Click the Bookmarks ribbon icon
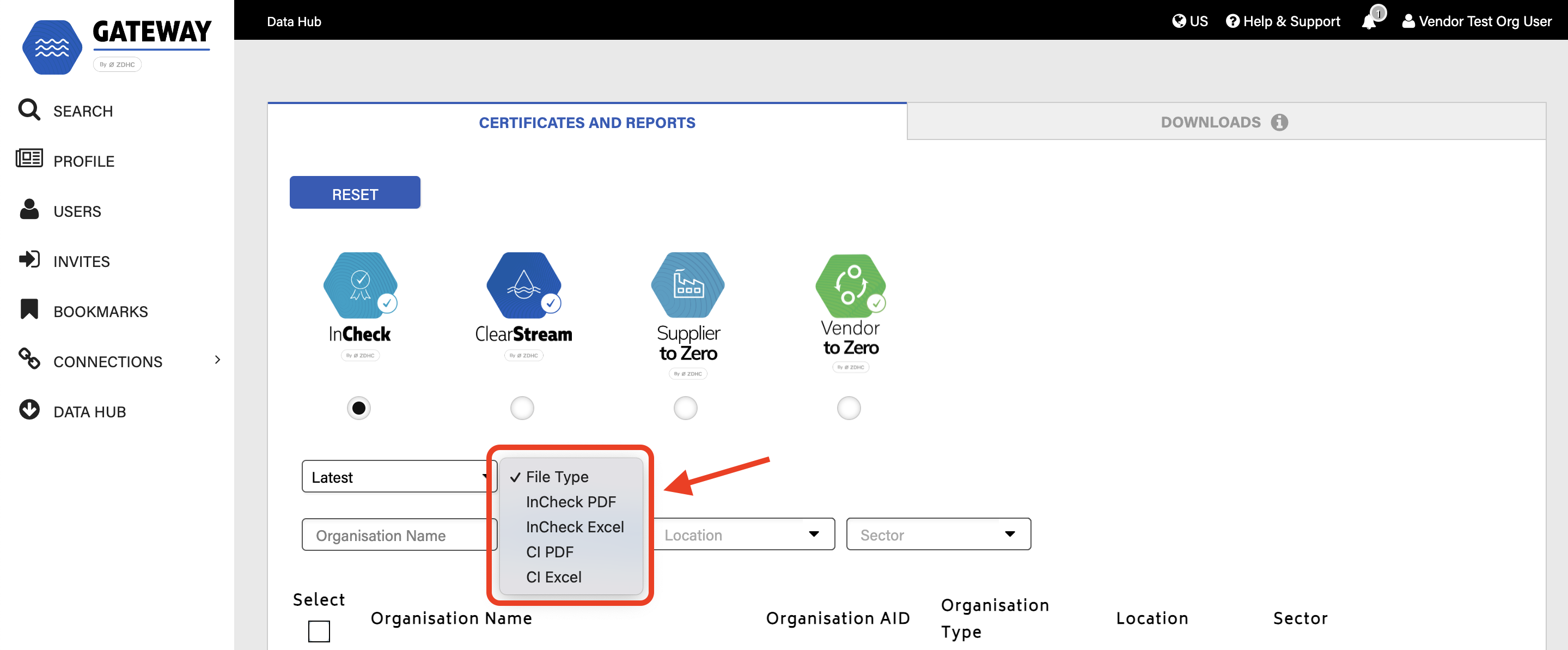The image size is (1568, 650). tap(29, 309)
